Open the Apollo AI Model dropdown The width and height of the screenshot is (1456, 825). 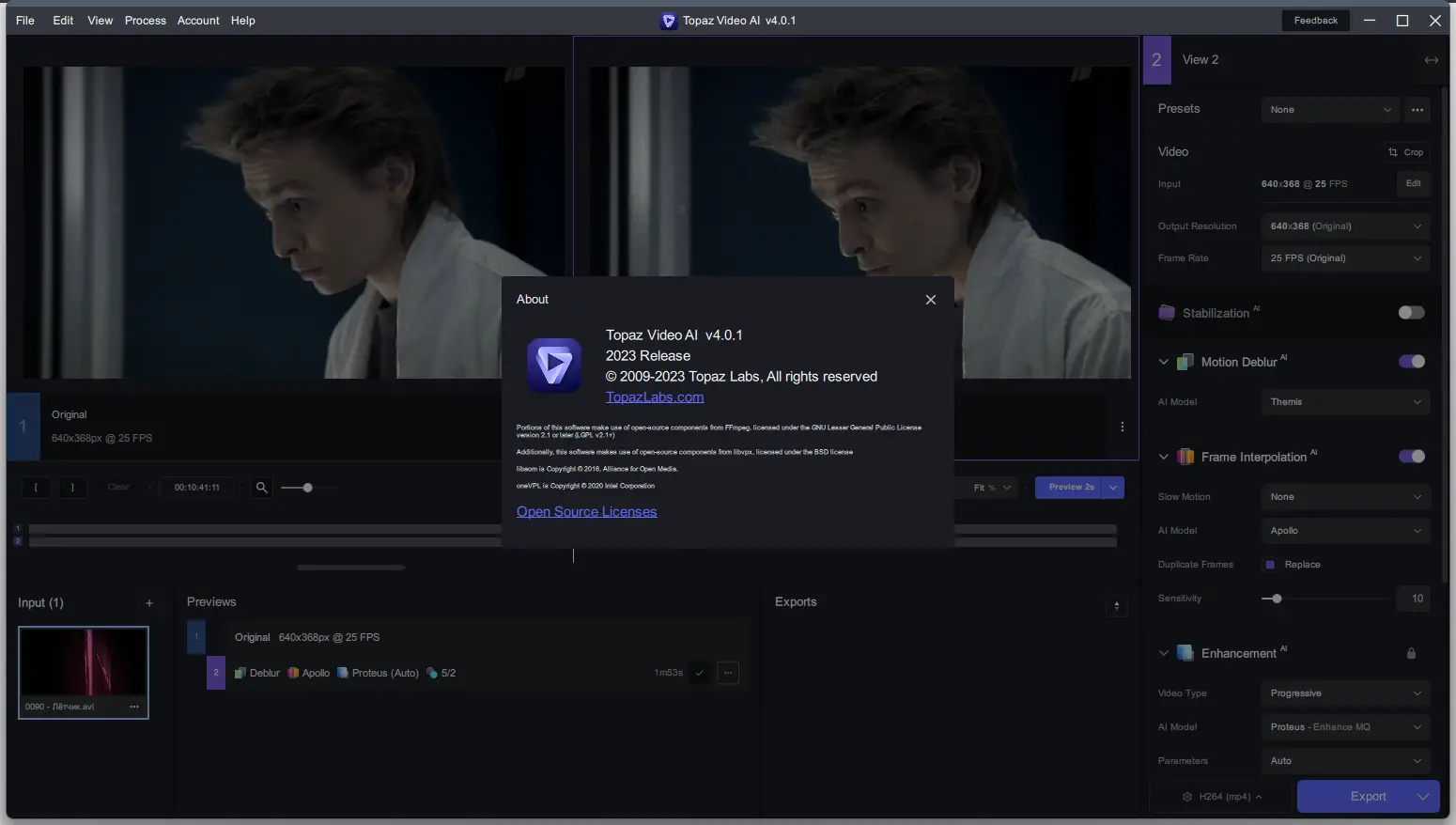click(x=1345, y=531)
